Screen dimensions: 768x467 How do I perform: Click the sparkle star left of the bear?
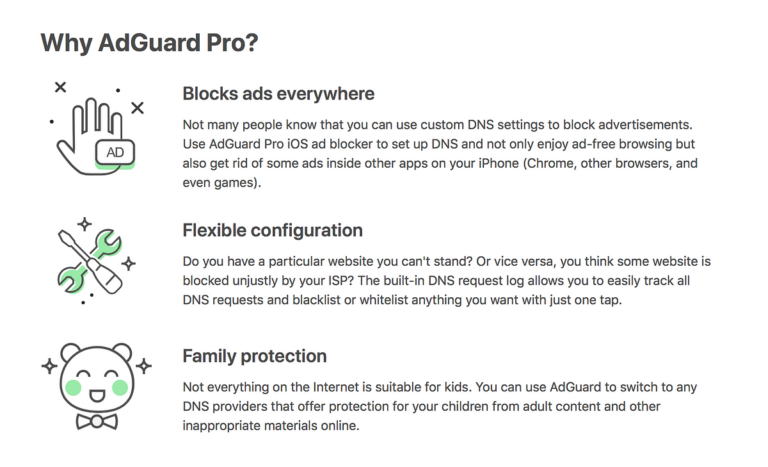49,366
